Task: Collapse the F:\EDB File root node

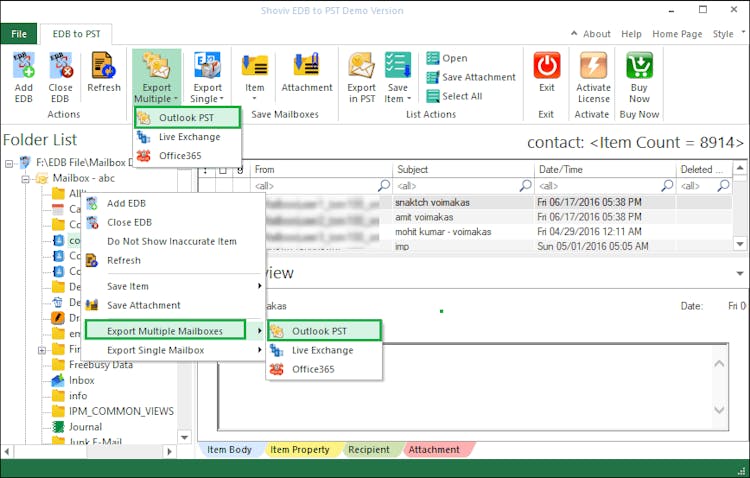Action: tap(9, 164)
